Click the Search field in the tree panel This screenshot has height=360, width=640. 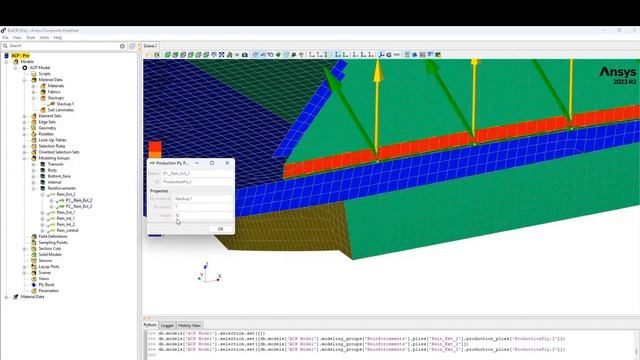[x=63, y=46]
